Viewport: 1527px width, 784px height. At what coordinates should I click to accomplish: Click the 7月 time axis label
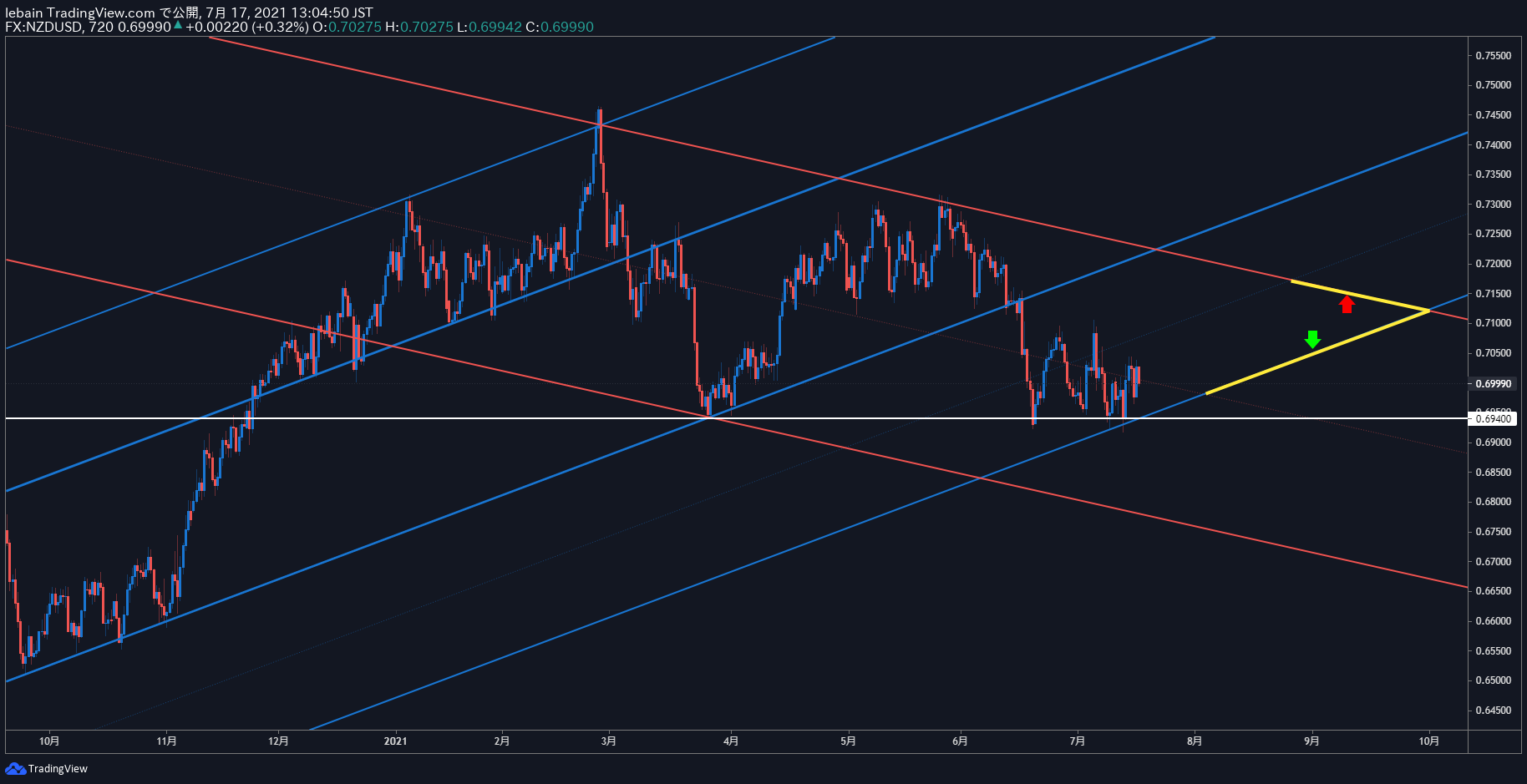coord(1078,741)
